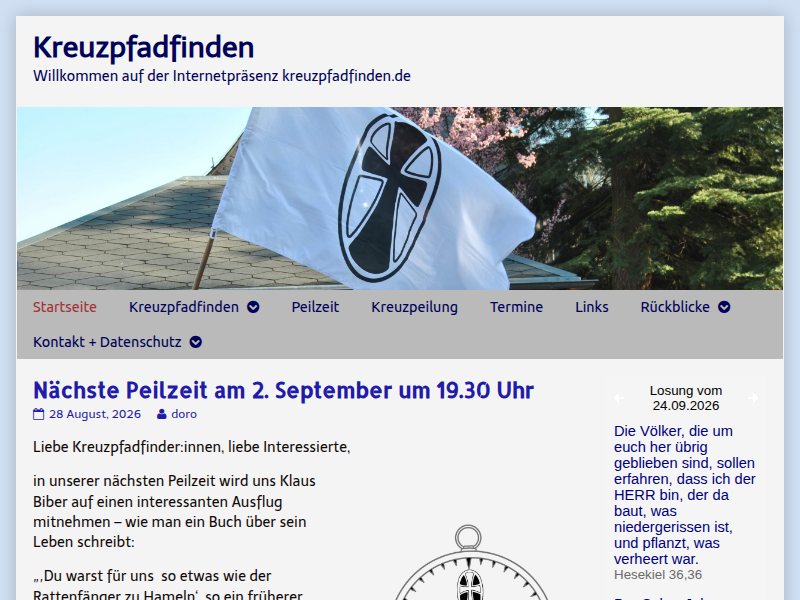Image resolution: width=800 pixels, height=600 pixels.
Task: Click the flag header banner image
Action: coord(400,198)
